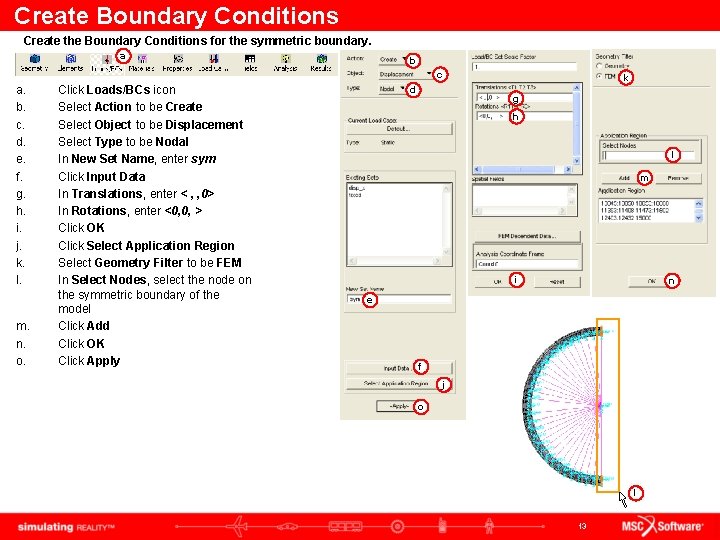
Task: Open the Properties application icon
Action: 177,63
